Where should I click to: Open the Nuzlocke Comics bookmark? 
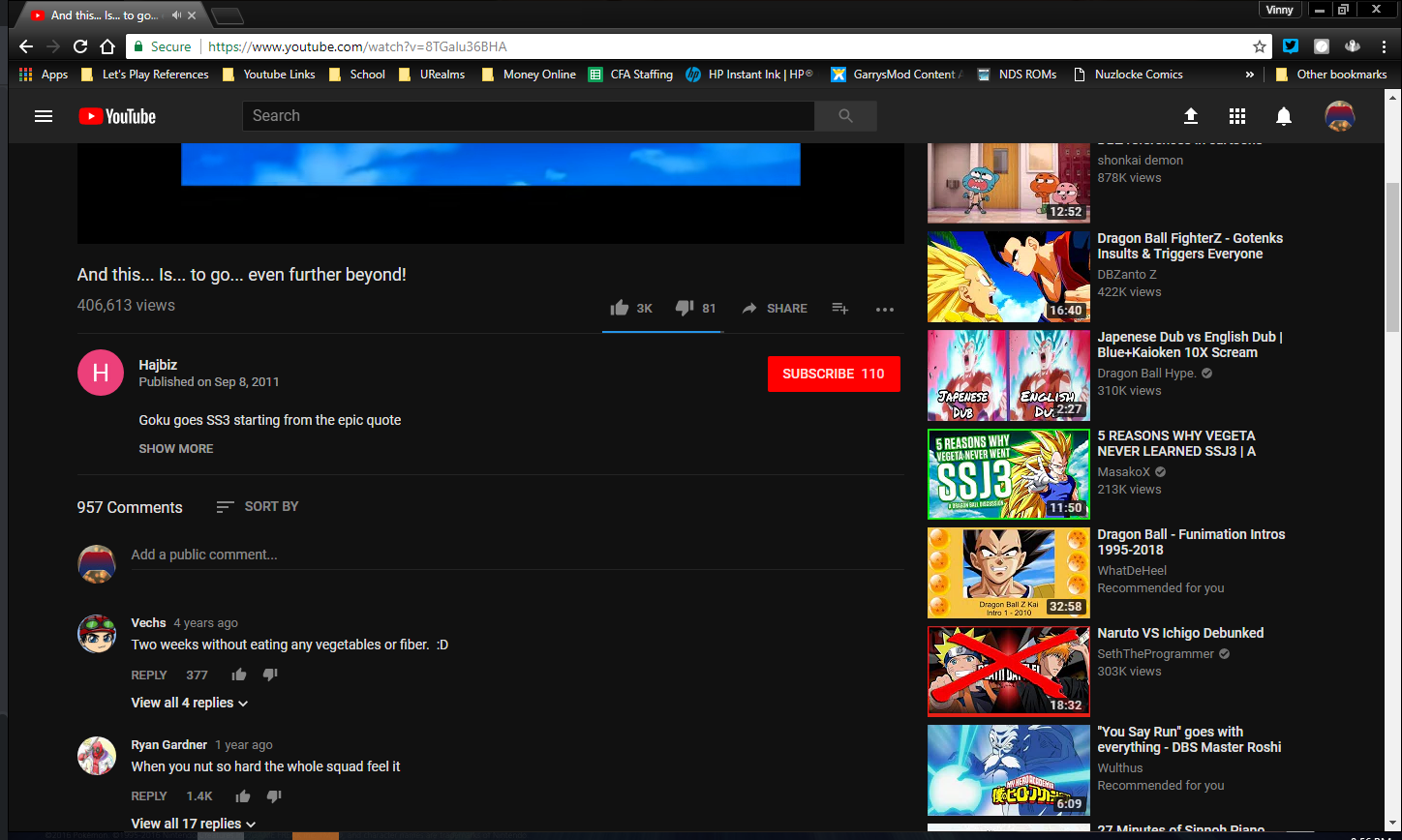(1128, 75)
